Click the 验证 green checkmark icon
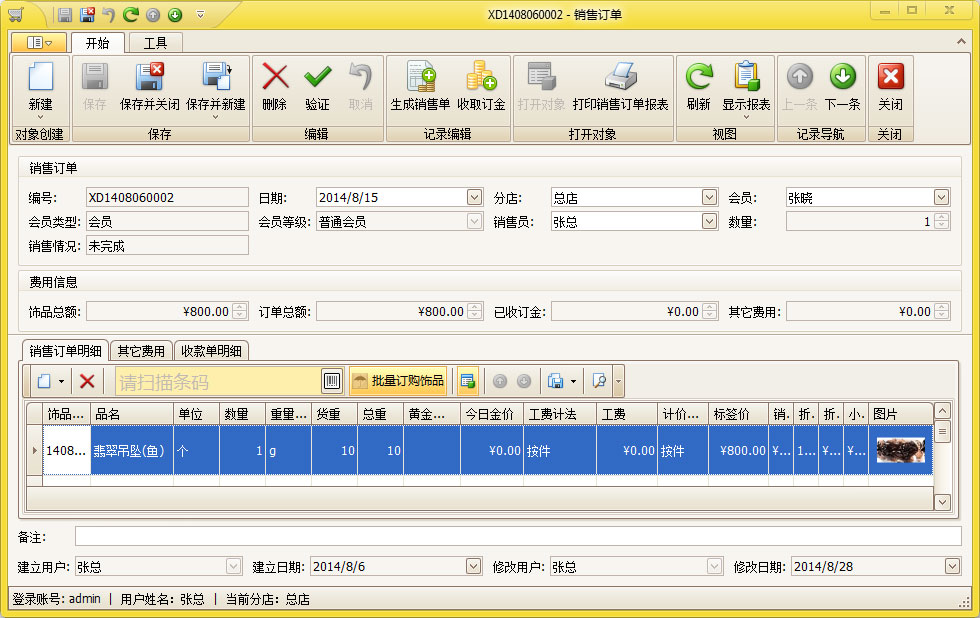Image resolution: width=980 pixels, height=618 pixels. click(x=318, y=77)
